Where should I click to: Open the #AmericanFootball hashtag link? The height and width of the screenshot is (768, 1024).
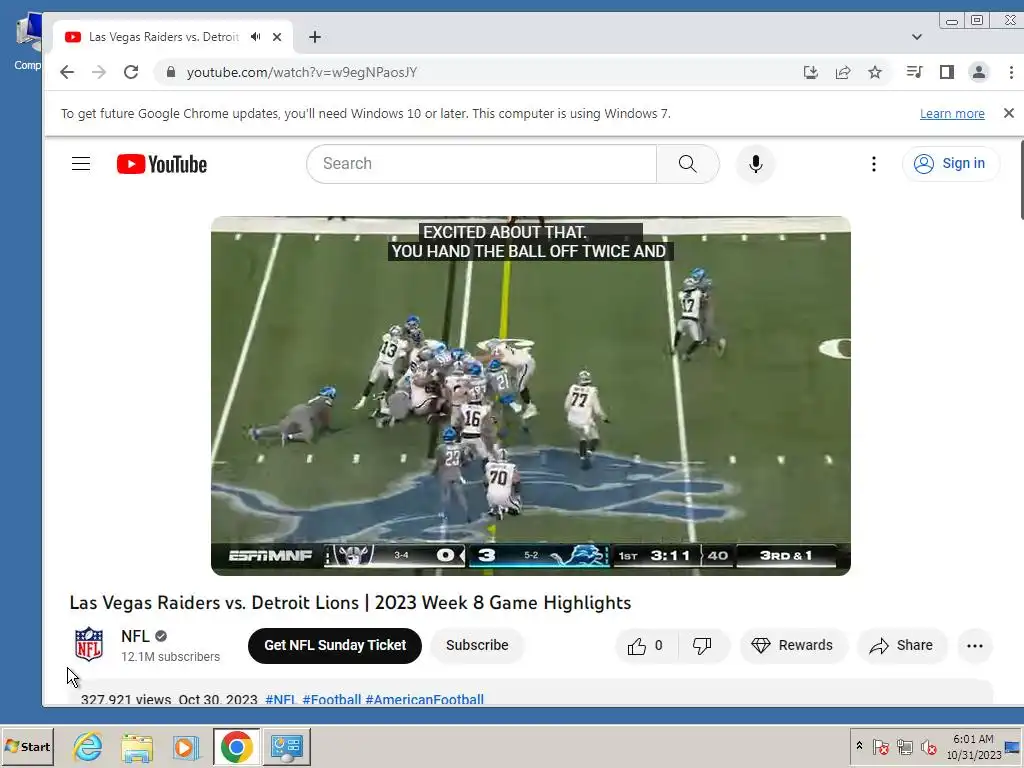point(424,699)
